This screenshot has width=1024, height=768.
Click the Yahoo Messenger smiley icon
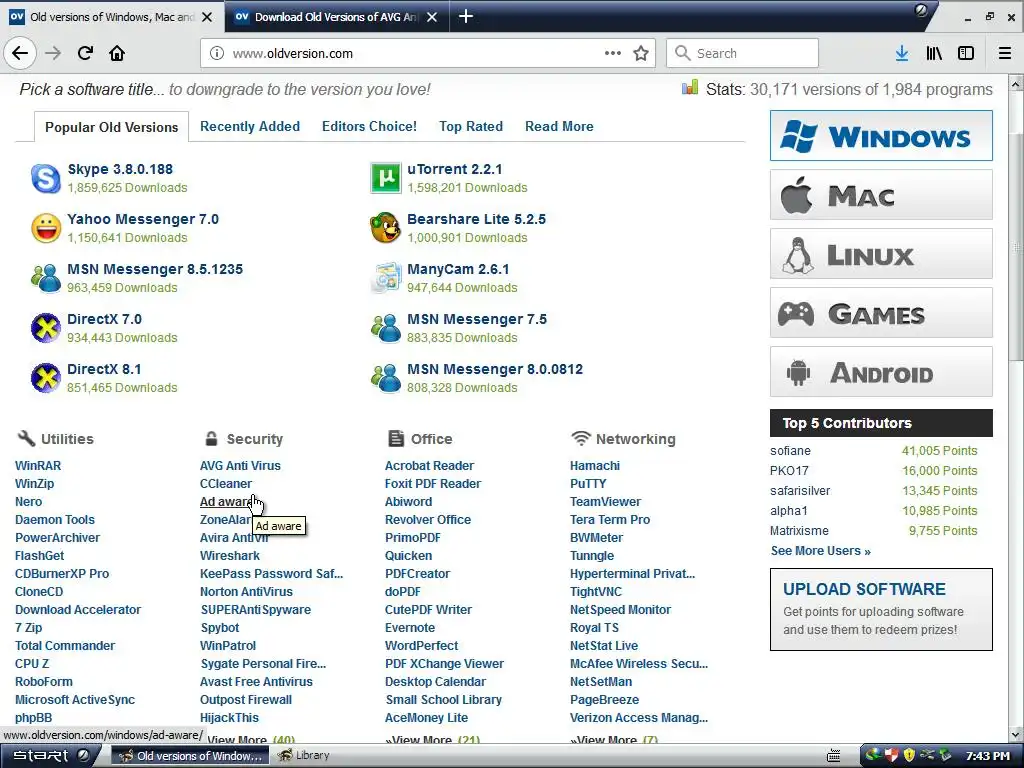[x=46, y=228]
